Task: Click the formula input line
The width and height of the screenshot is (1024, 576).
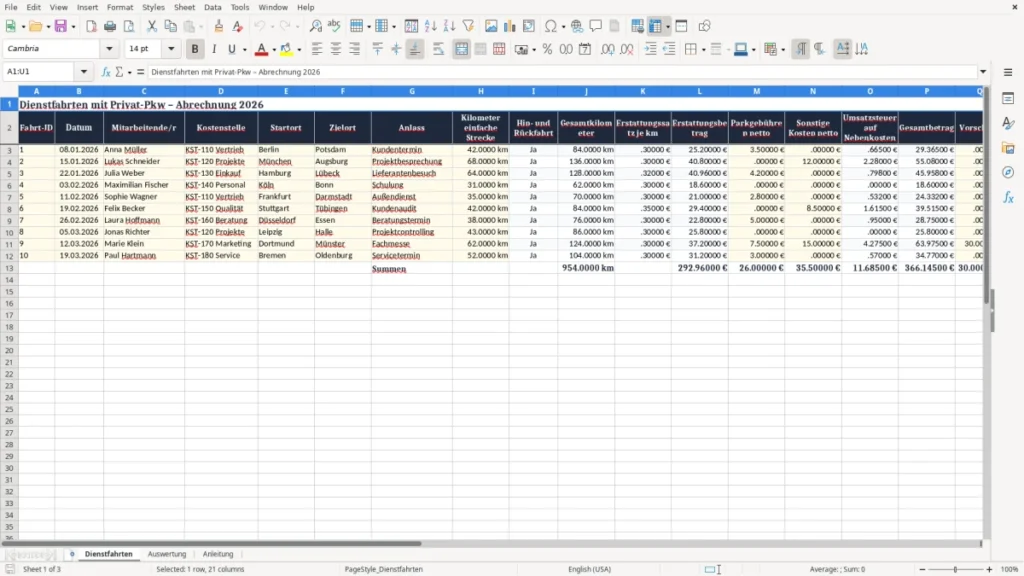Action: [x=562, y=72]
